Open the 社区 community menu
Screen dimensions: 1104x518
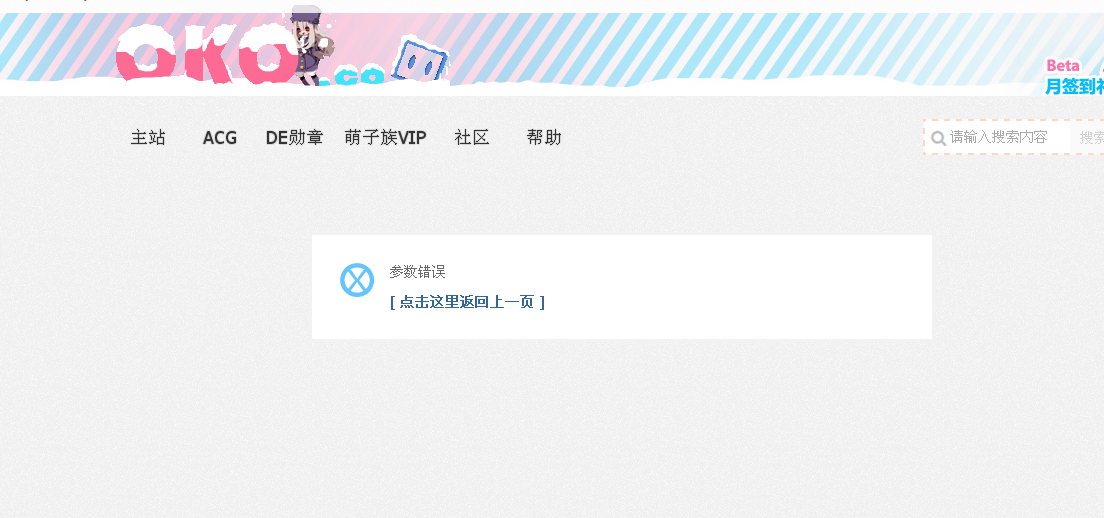(x=472, y=137)
